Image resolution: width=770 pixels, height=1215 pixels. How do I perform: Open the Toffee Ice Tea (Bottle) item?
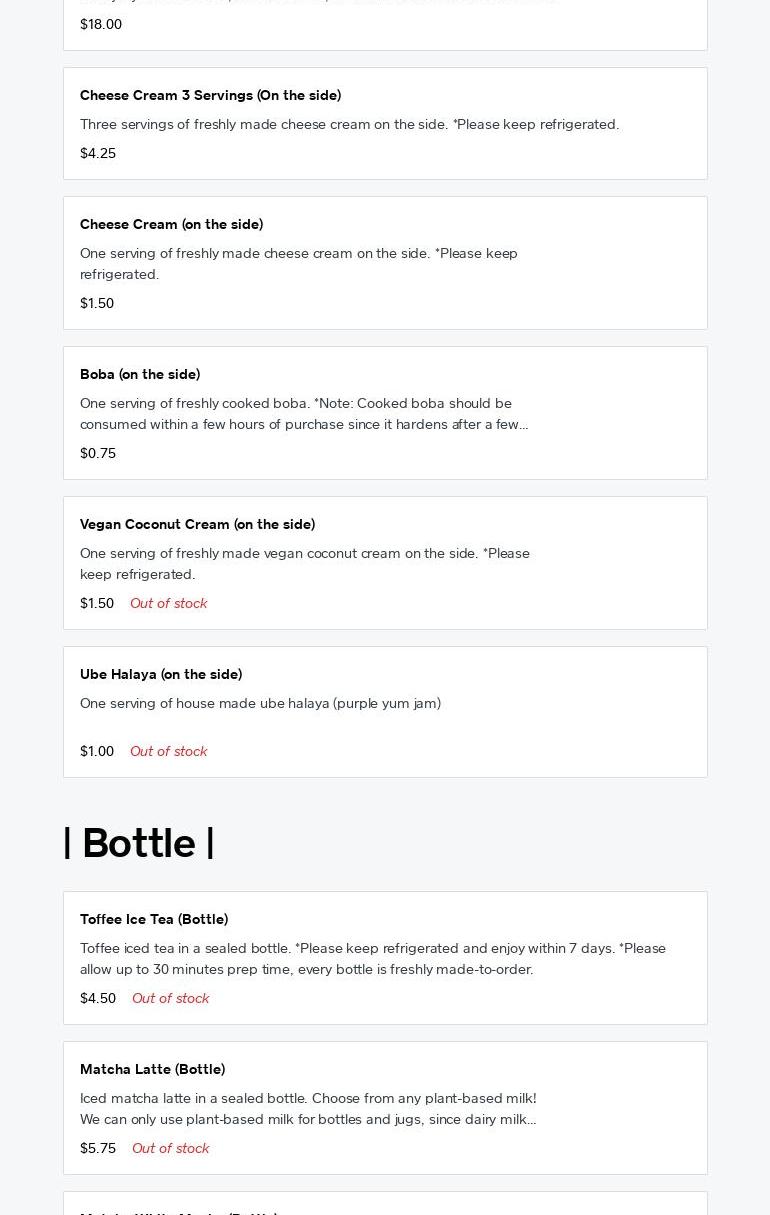[154, 919]
